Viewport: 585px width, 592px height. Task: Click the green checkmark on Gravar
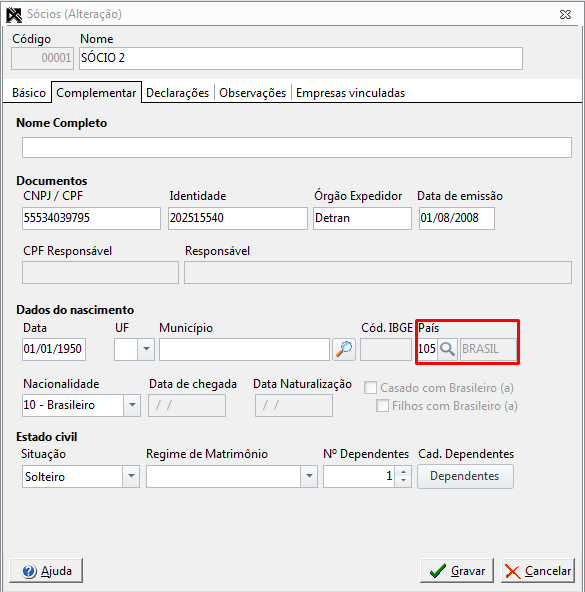coord(437,571)
